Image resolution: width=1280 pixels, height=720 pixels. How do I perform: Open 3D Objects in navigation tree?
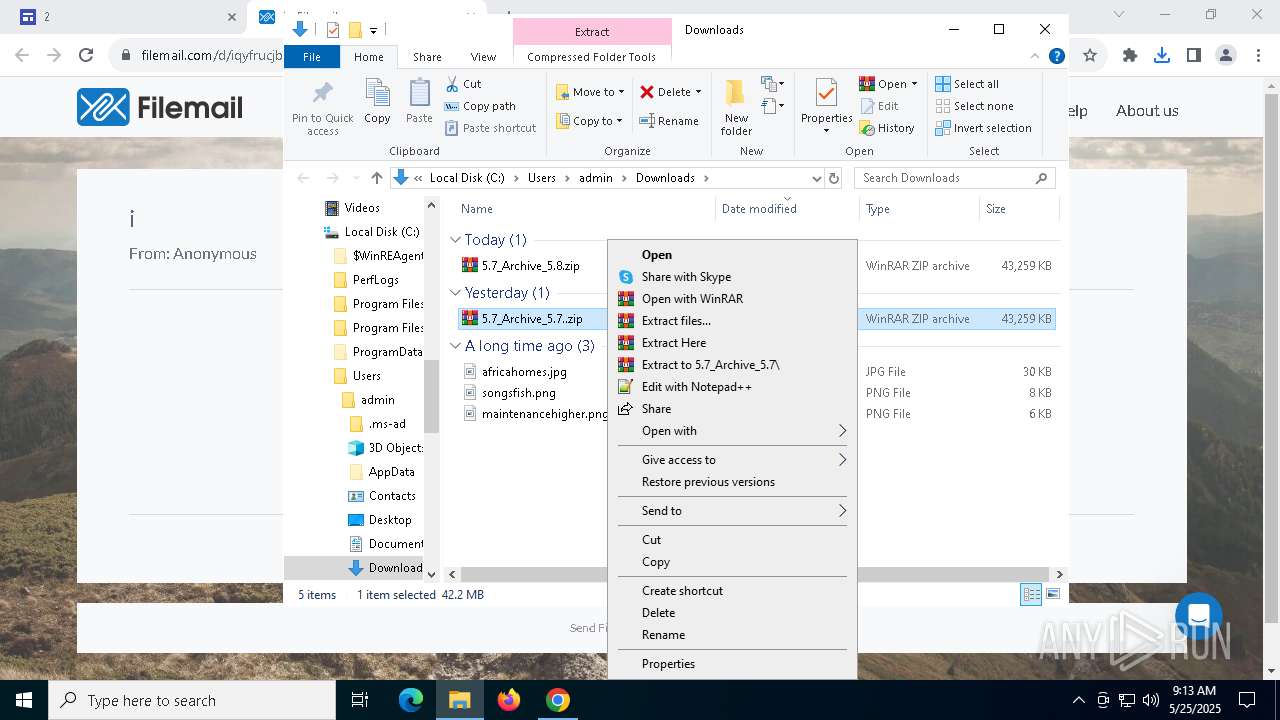[x=395, y=448]
